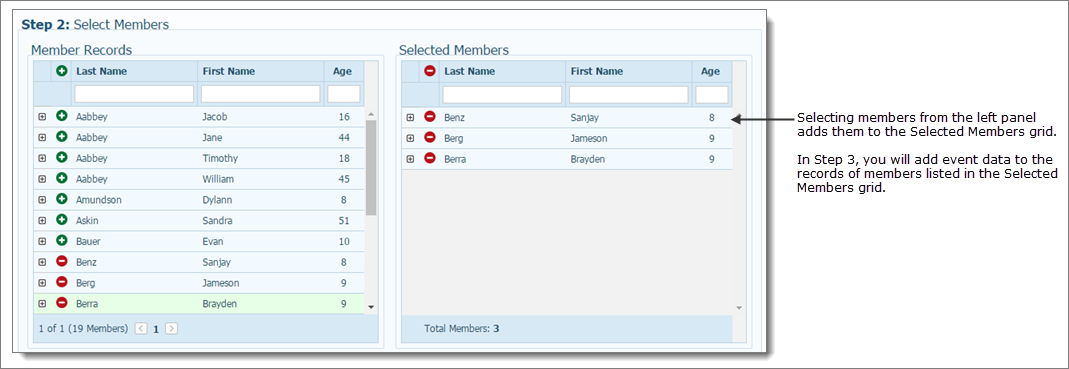Click age 44 in Jane Aabbey's row
The width and height of the screenshot is (1069, 369).
344,138
